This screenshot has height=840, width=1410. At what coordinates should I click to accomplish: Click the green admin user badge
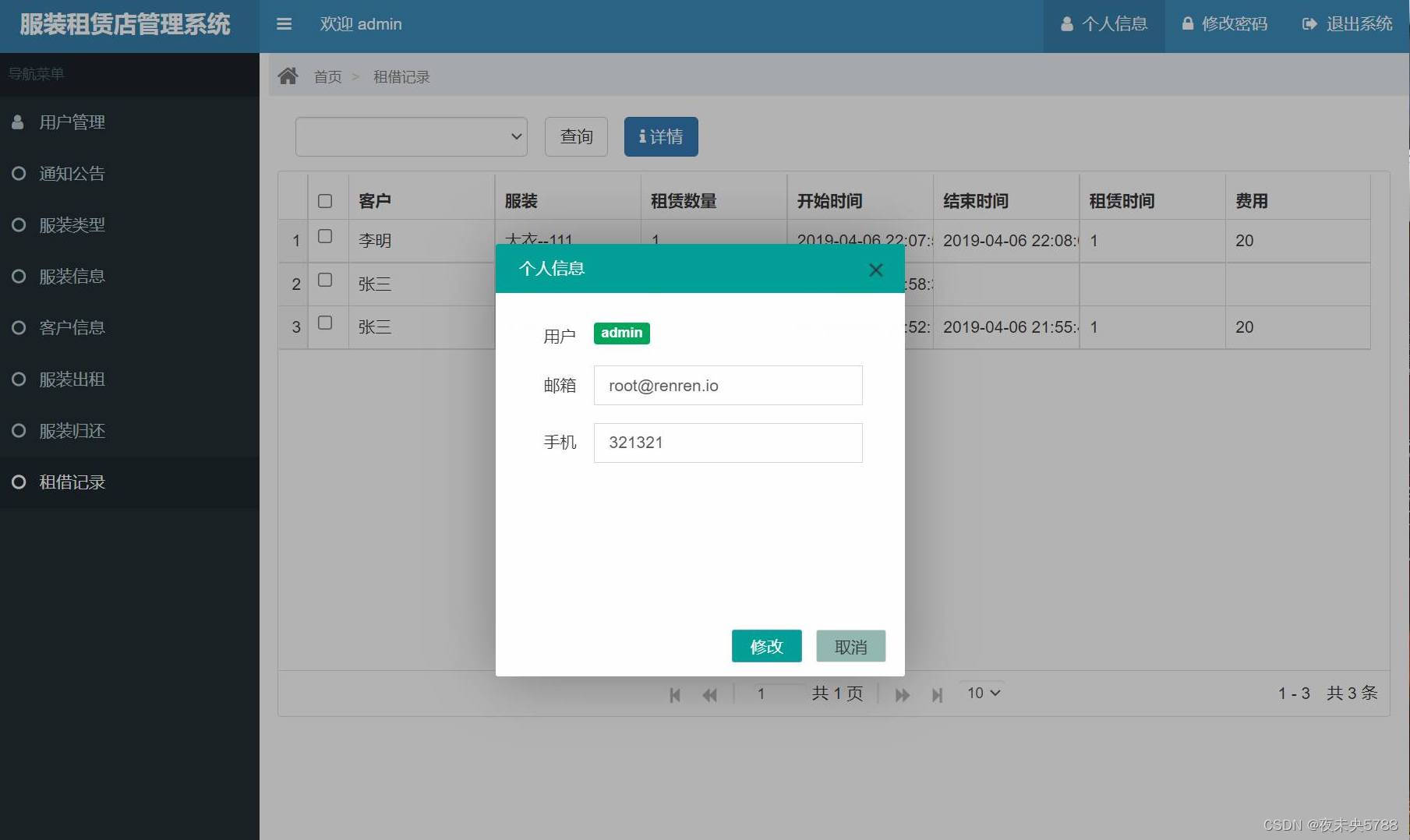[621, 333]
